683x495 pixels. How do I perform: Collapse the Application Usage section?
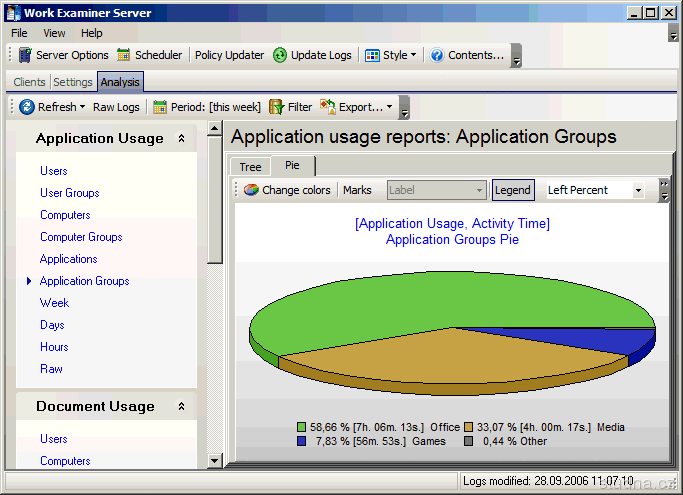(181, 139)
